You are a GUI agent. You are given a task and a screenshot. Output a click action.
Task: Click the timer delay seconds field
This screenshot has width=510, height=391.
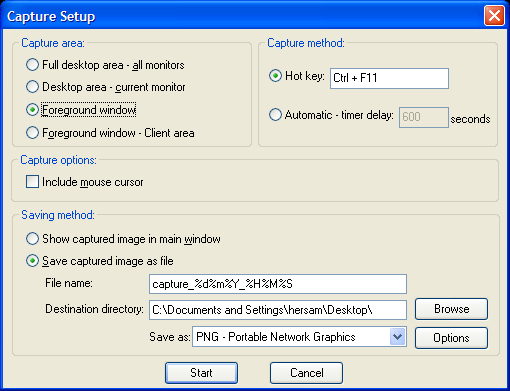tap(424, 117)
